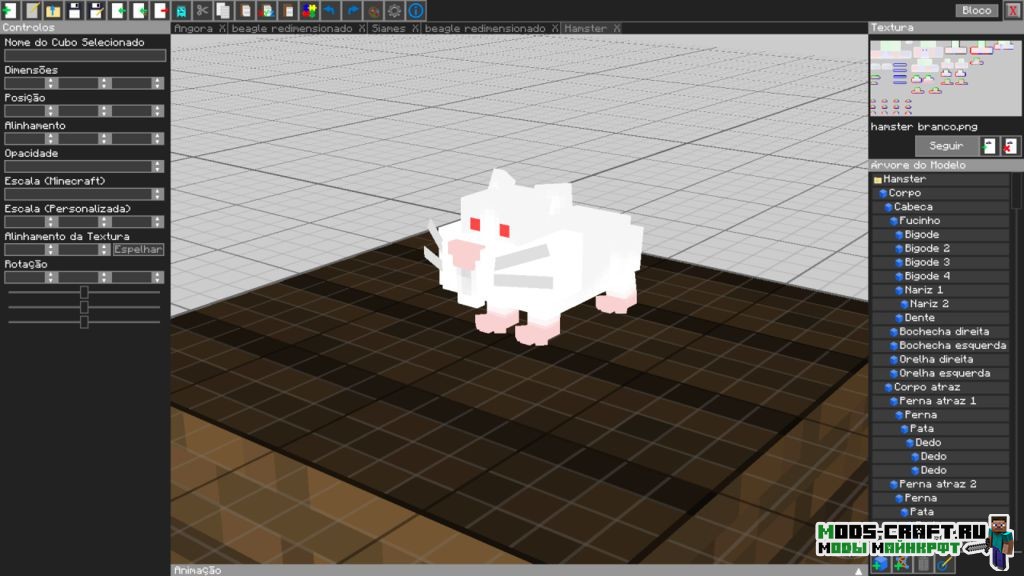Switch to the Siames tab
Viewport: 1024px width, 576px height.
388,28
